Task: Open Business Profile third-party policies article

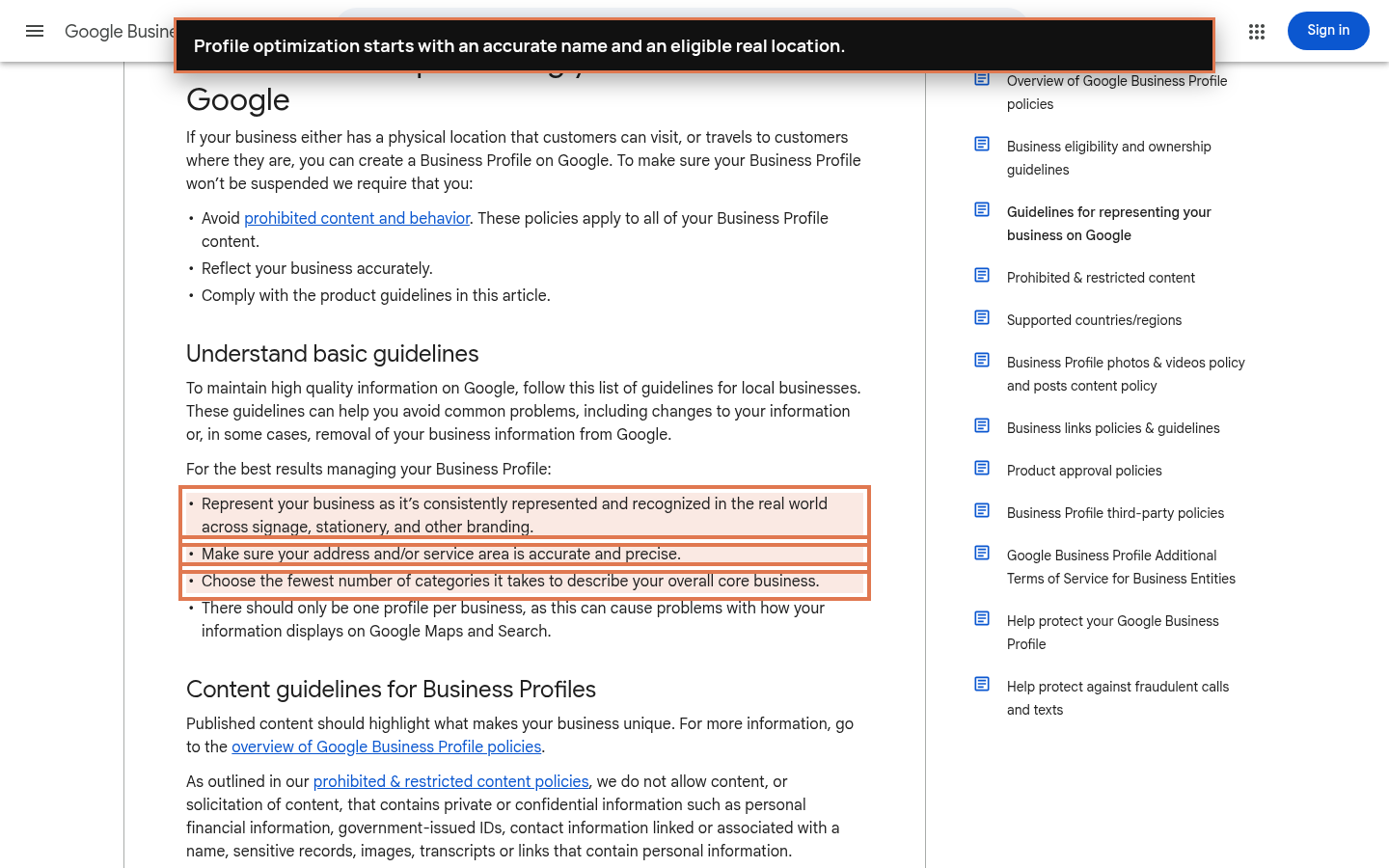Action: click(1115, 513)
